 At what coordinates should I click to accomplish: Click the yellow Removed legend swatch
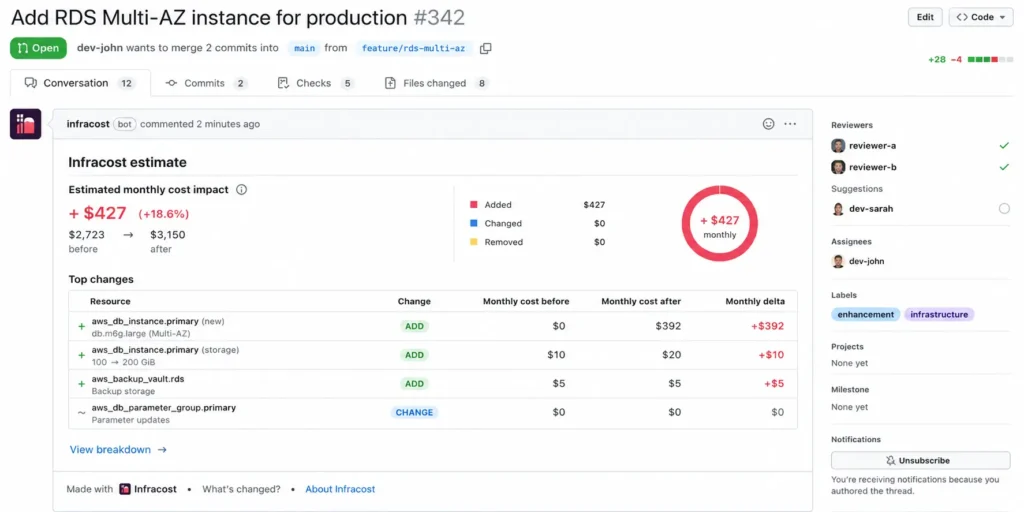473,242
